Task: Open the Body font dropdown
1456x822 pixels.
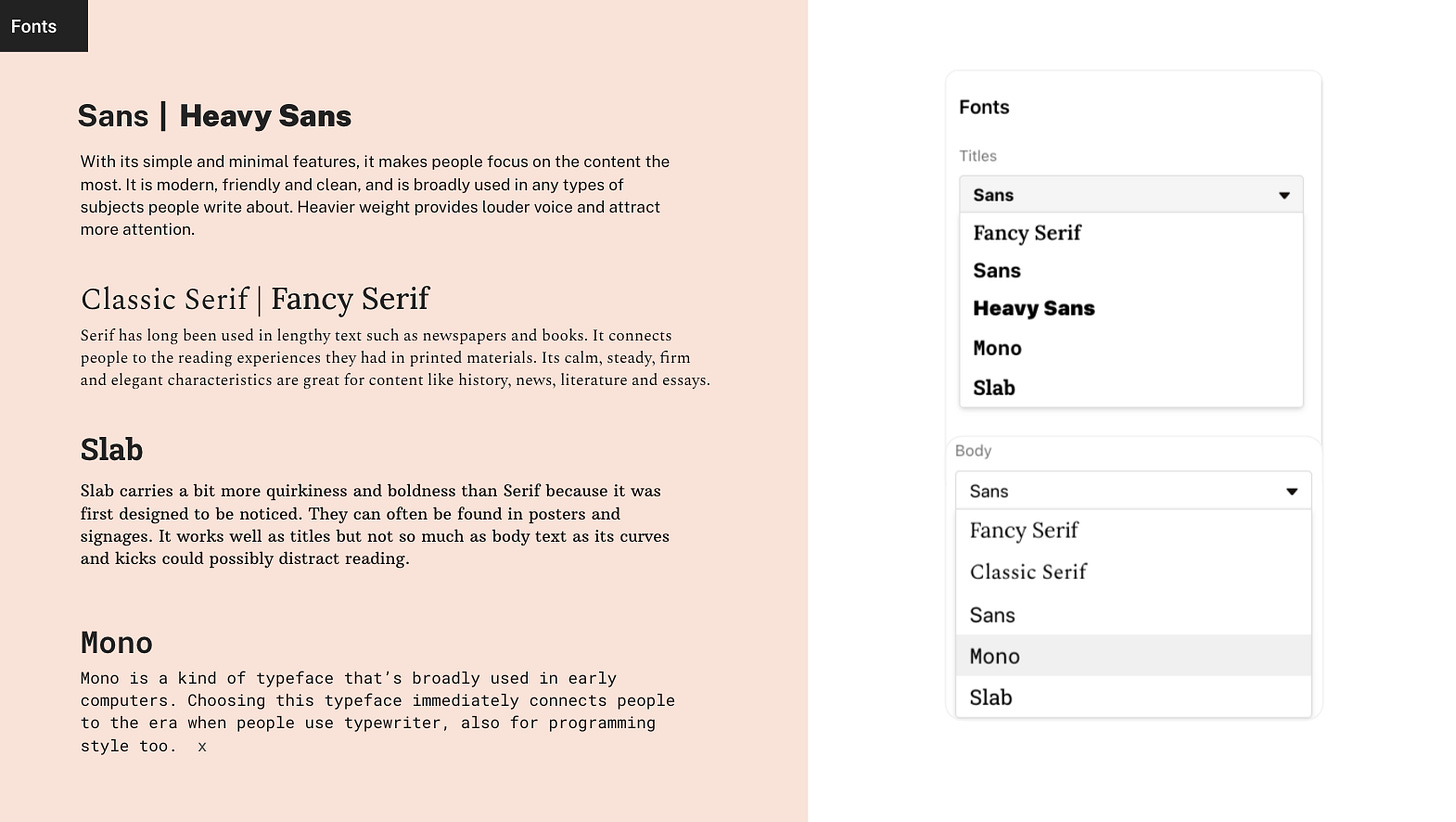Action: tap(1100, 490)
